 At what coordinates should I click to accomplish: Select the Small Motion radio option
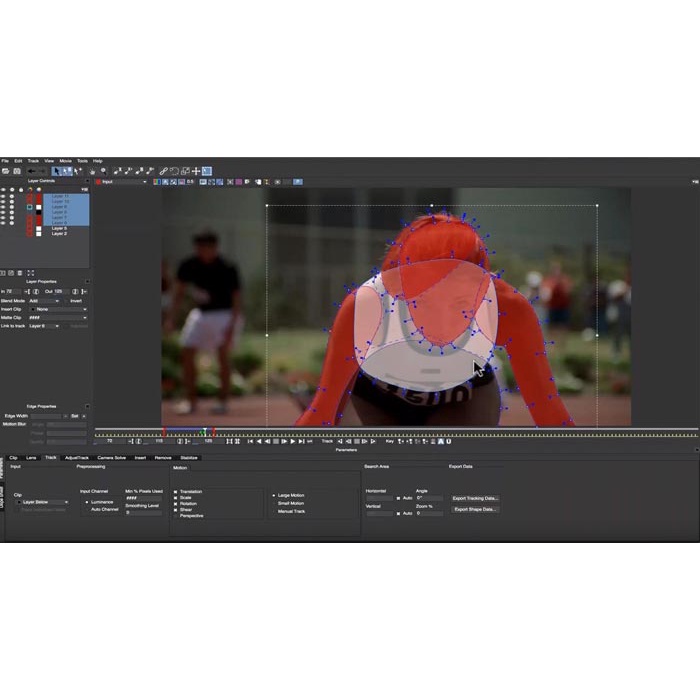[x=274, y=503]
